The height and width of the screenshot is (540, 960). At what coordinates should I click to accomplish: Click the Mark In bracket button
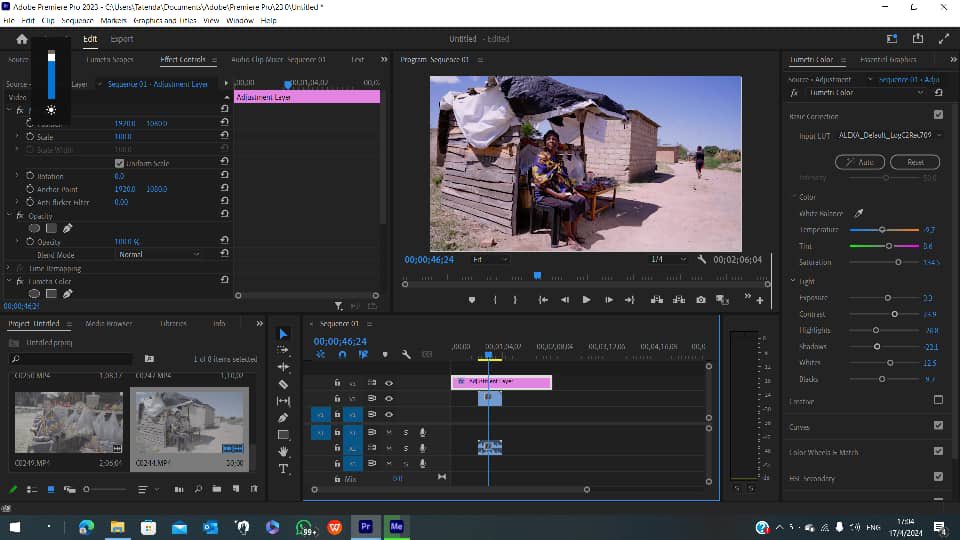coord(495,300)
